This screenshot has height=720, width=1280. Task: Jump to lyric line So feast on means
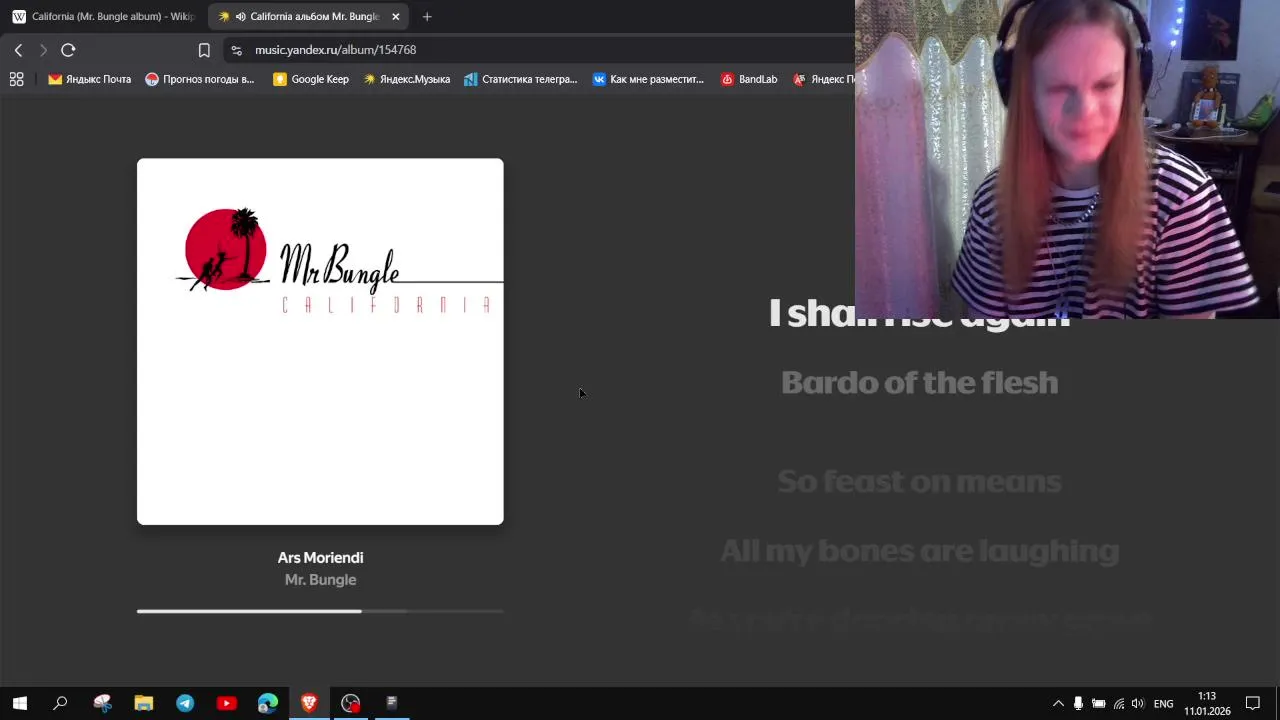919,481
